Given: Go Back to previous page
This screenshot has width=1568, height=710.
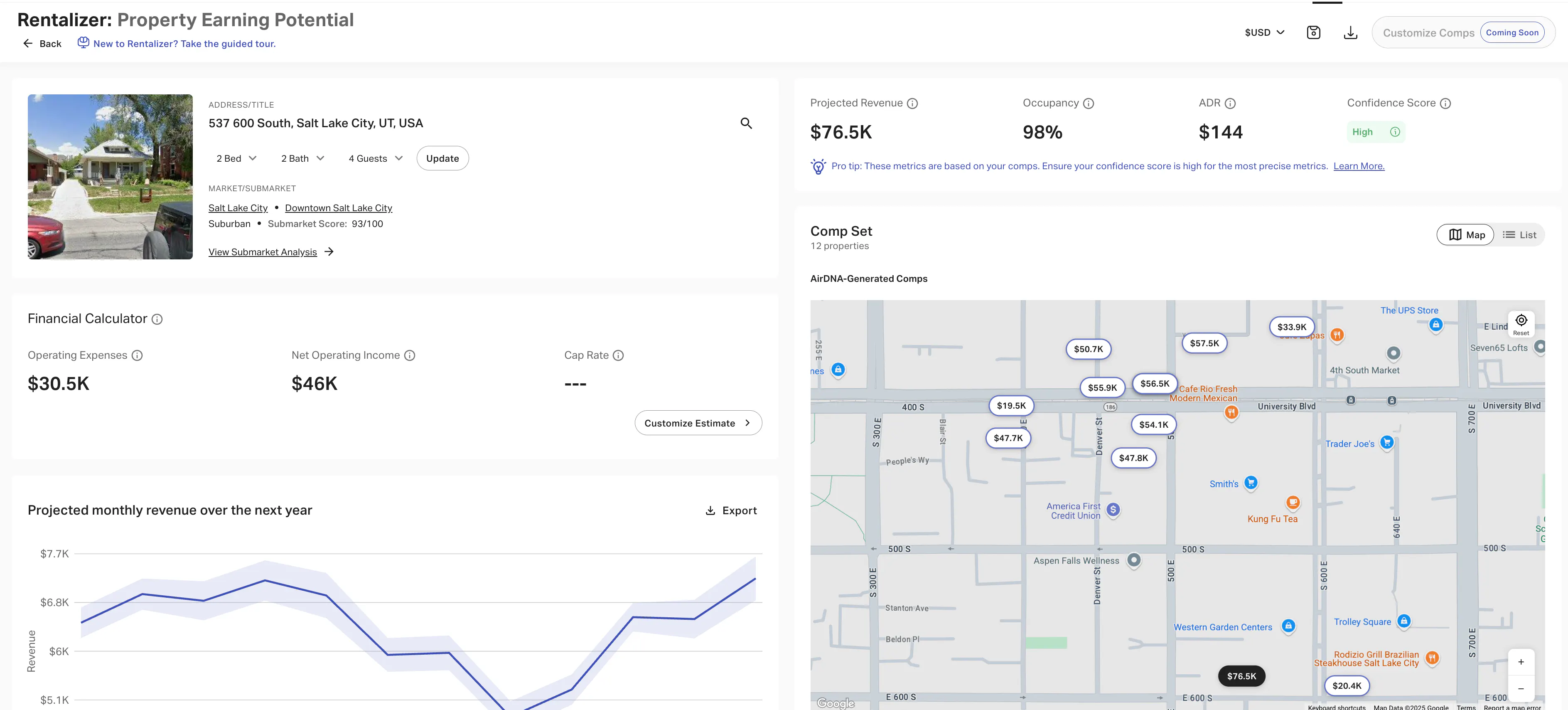Looking at the screenshot, I should click(42, 44).
